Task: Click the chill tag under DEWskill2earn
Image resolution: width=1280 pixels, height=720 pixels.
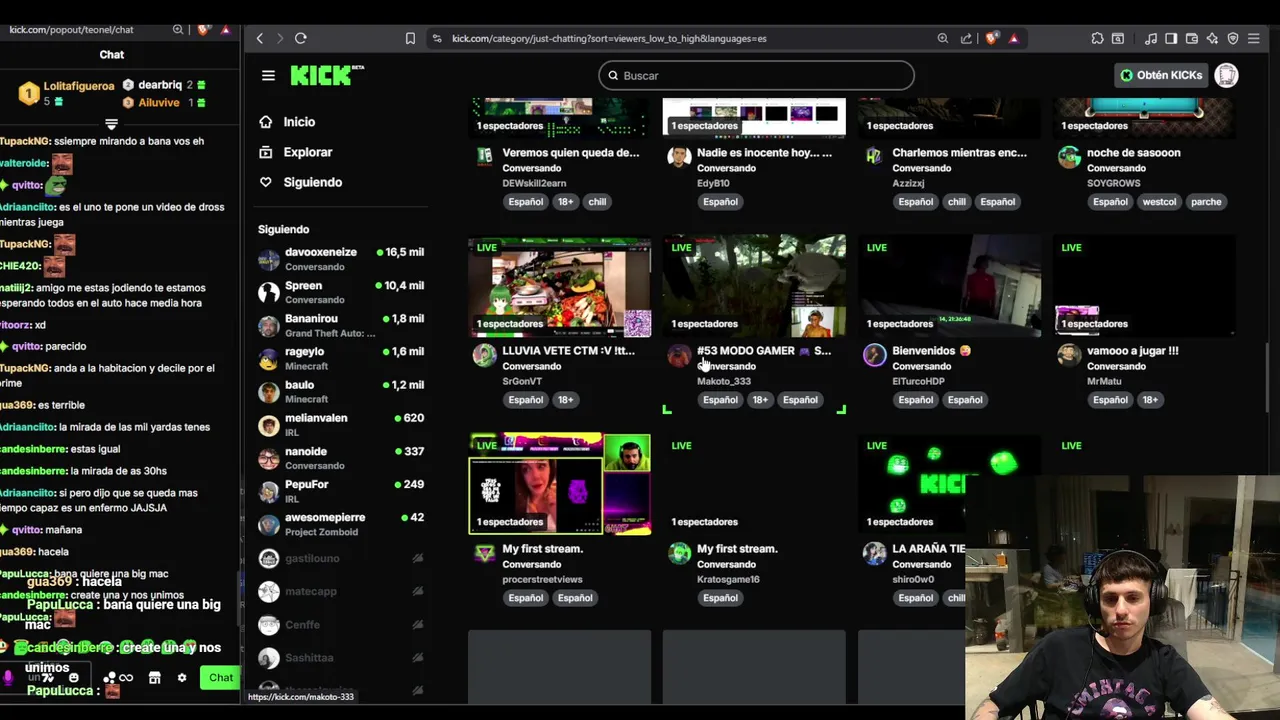Action: pos(597,202)
